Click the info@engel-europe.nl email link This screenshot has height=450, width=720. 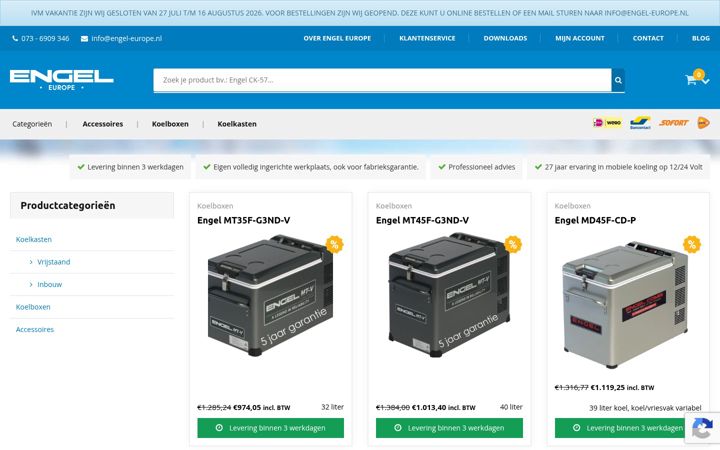pyautogui.click(x=126, y=39)
